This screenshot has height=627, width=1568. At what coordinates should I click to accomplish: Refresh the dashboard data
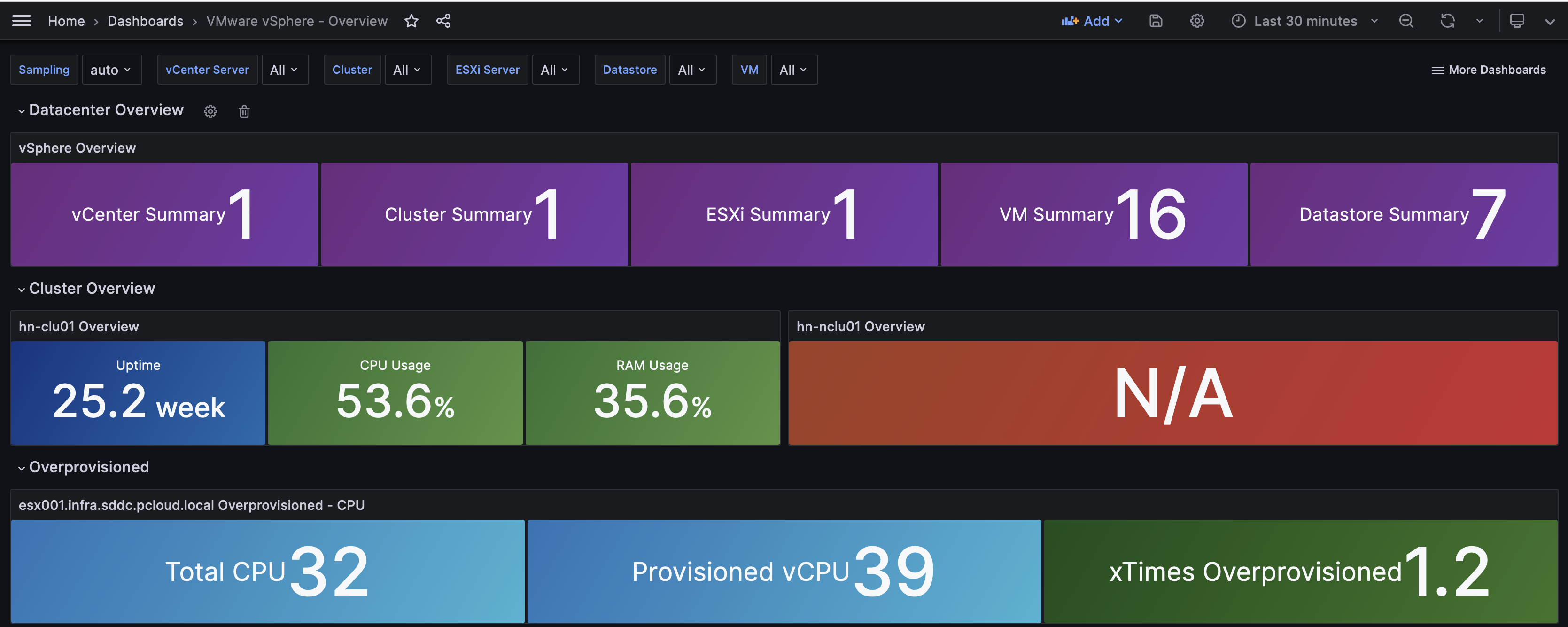1447,21
